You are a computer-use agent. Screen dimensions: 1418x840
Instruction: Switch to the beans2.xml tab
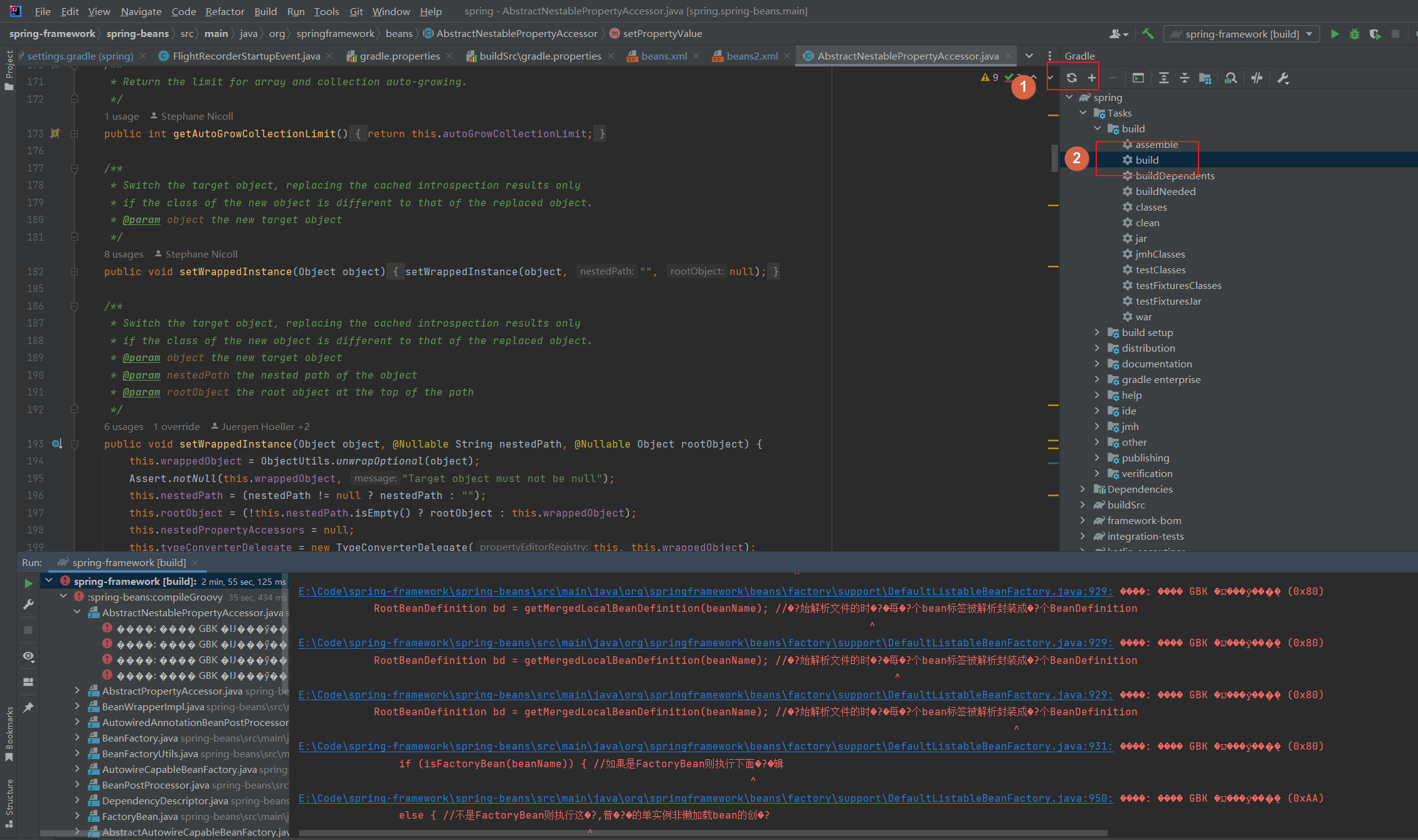pos(751,56)
